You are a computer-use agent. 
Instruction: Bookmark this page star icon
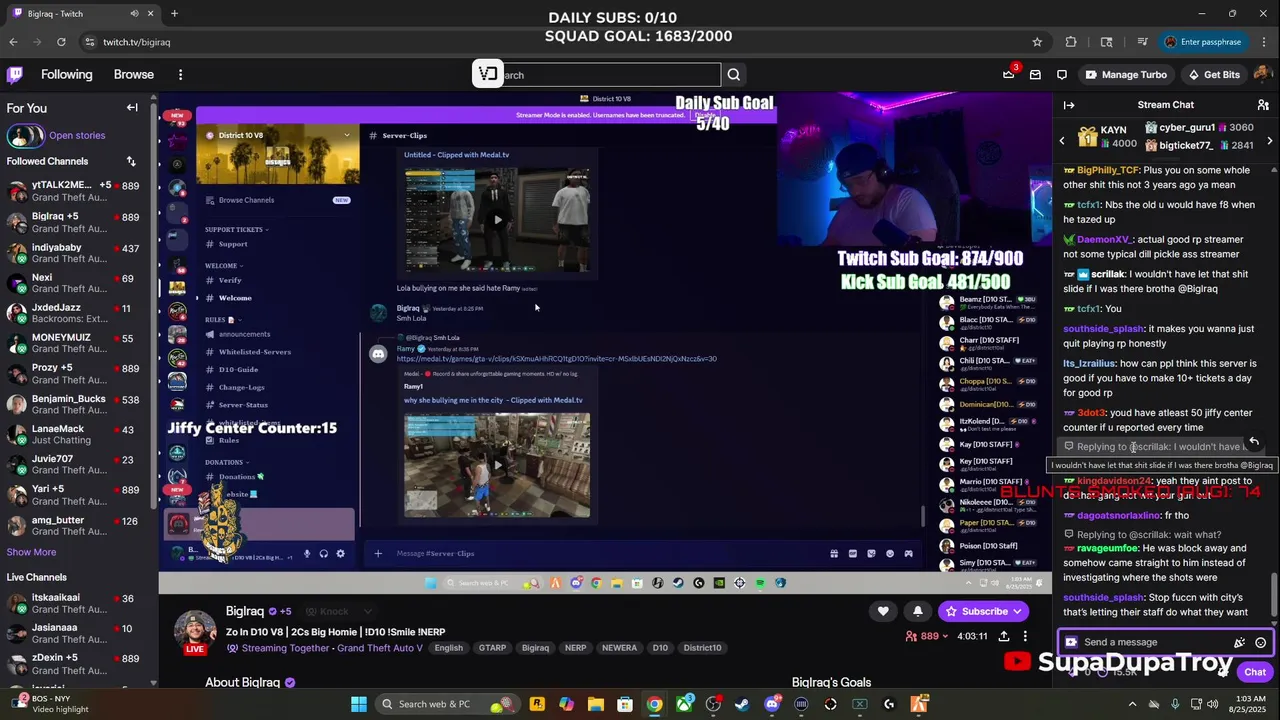point(1037,42)
